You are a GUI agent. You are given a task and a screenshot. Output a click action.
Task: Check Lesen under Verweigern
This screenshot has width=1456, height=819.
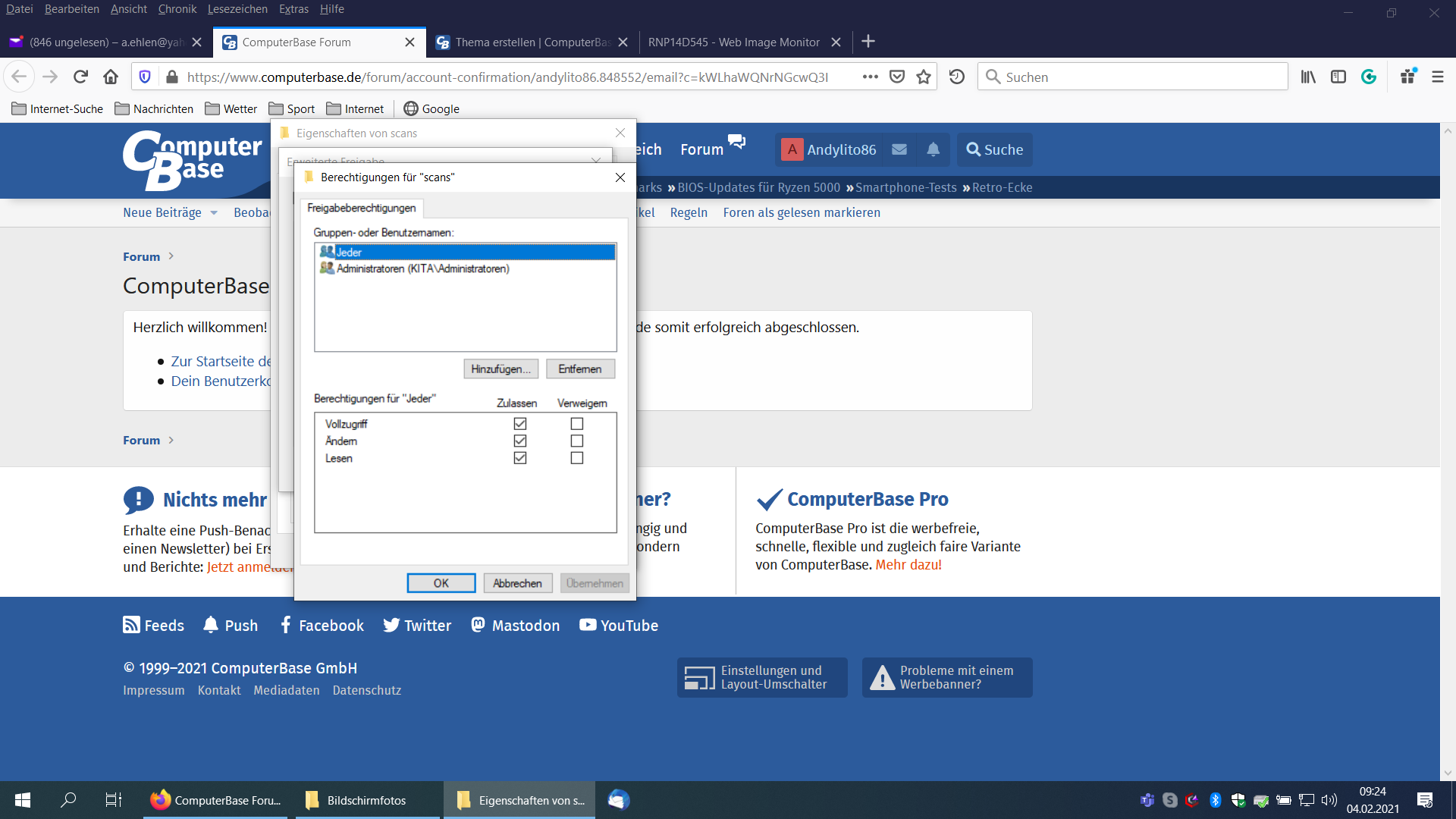pyautogui.click(x=577, y=458)
